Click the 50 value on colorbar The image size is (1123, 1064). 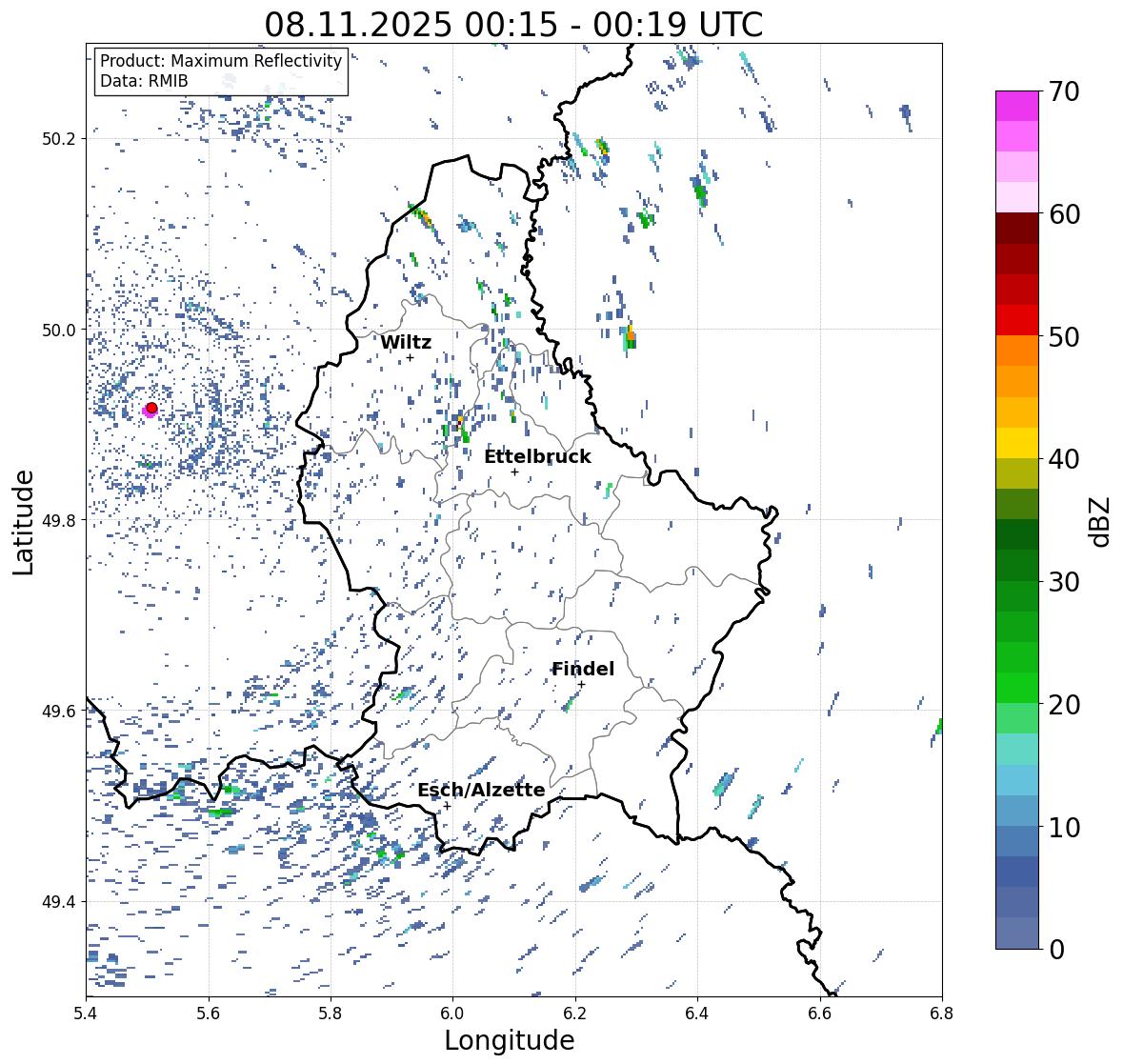point(1064,336)
